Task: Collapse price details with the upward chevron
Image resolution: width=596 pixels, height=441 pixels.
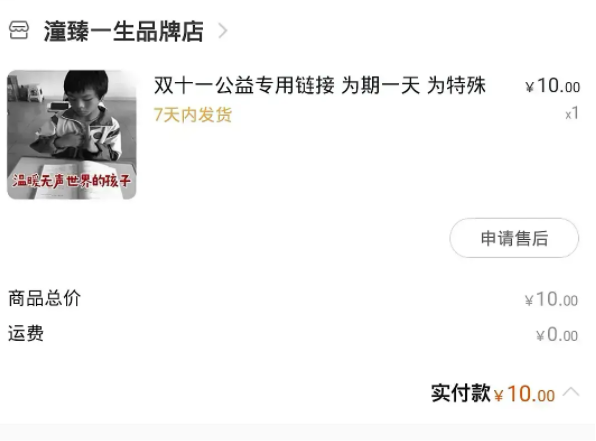Action: click(x=571, y=392)
